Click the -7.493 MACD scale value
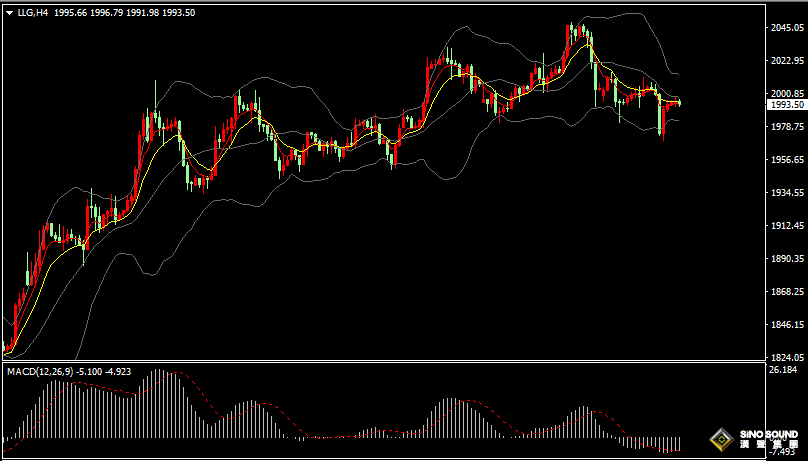The height and width of the screenshot is (461, 808). (x=782, y=452)
